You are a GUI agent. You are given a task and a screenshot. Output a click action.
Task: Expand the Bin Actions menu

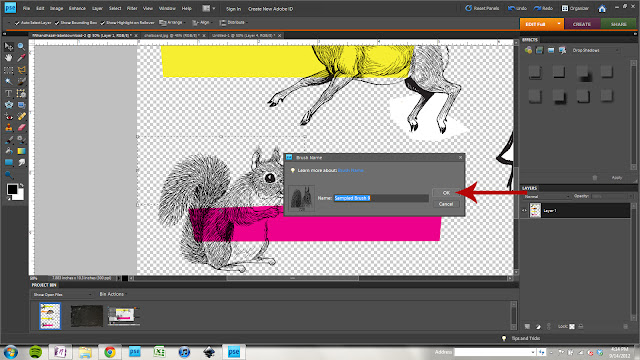(113, 294)
